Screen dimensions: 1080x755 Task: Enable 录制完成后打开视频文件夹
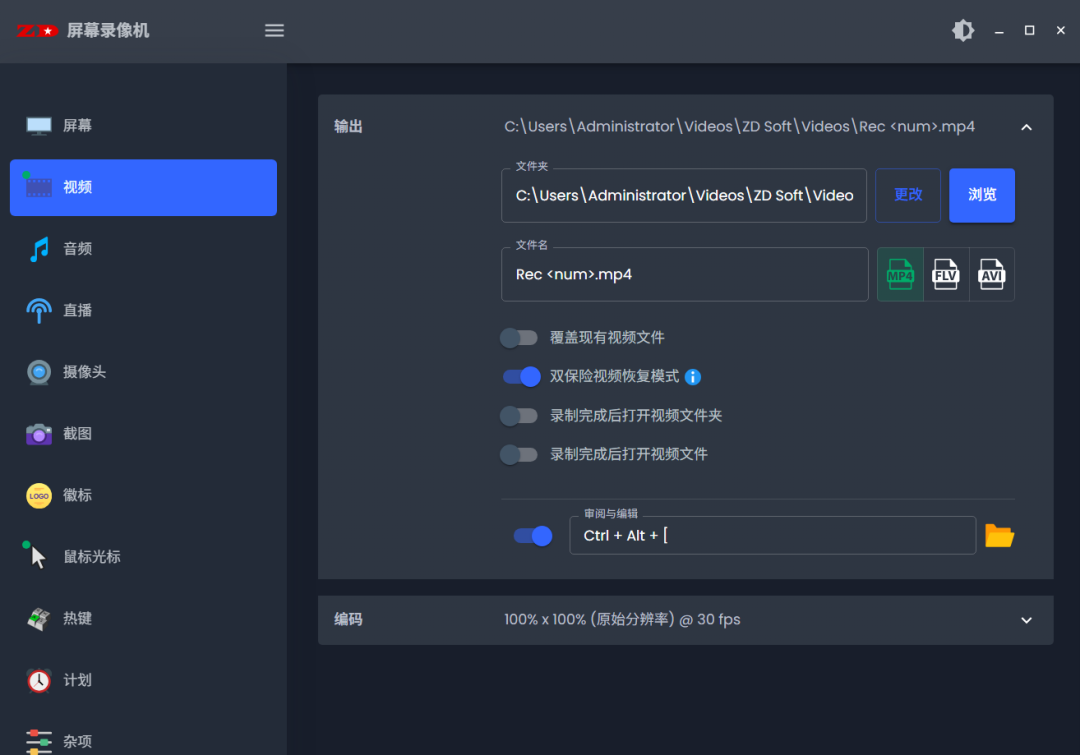coord(519,415)
